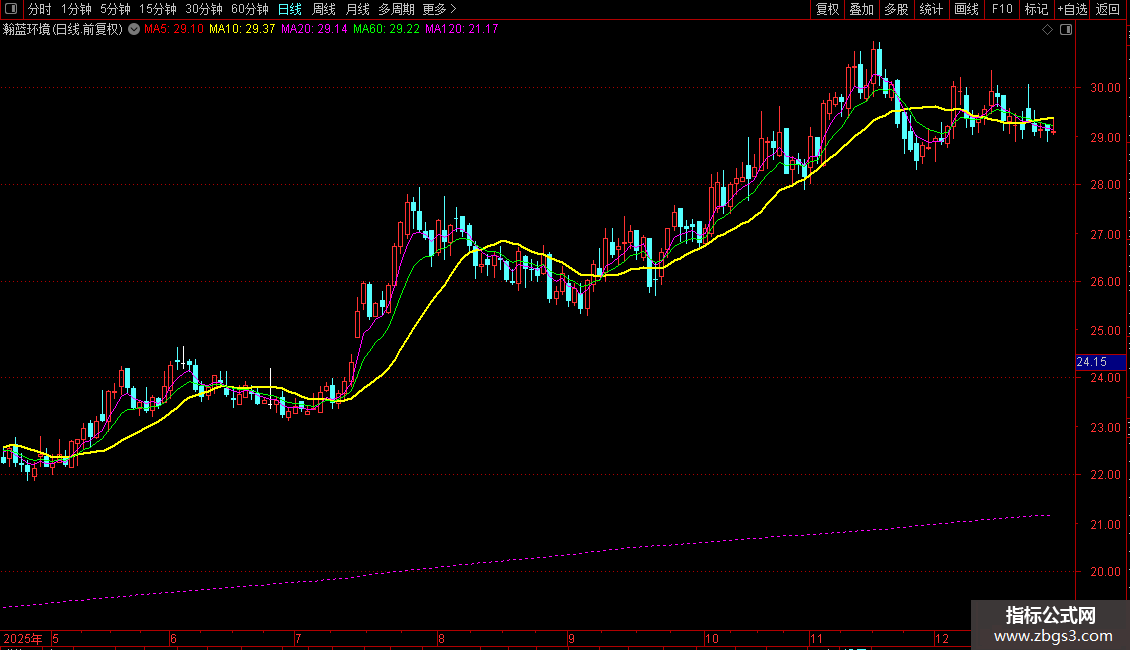Click the MA120: 21.17 indicator label
The image size is (1130, 650).
click(x=462, y=29)
